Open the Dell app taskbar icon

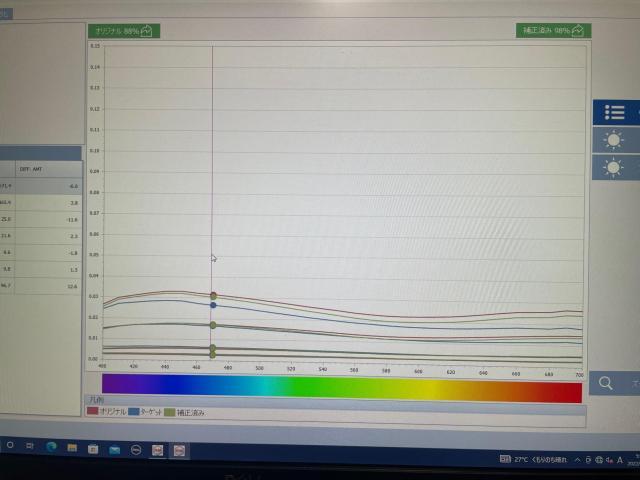[x=136, y=450]
